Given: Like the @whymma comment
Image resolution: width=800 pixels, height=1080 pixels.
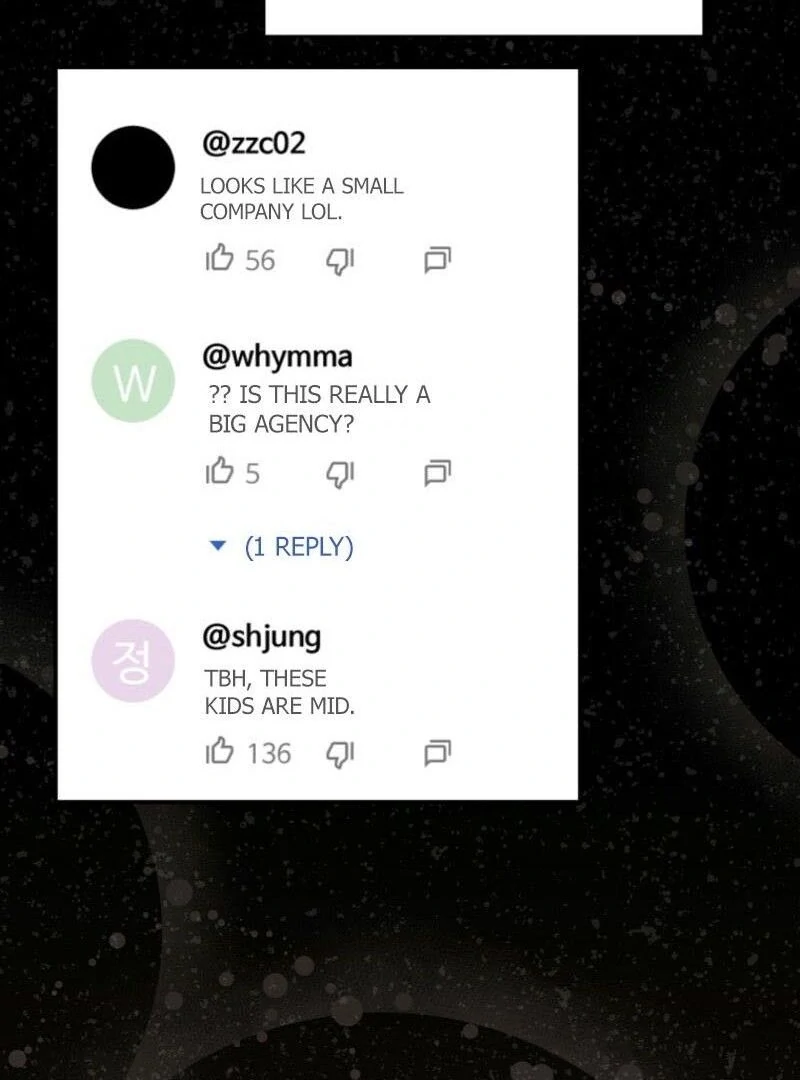Looking at the screenshot, I should (x=219, y=471).
